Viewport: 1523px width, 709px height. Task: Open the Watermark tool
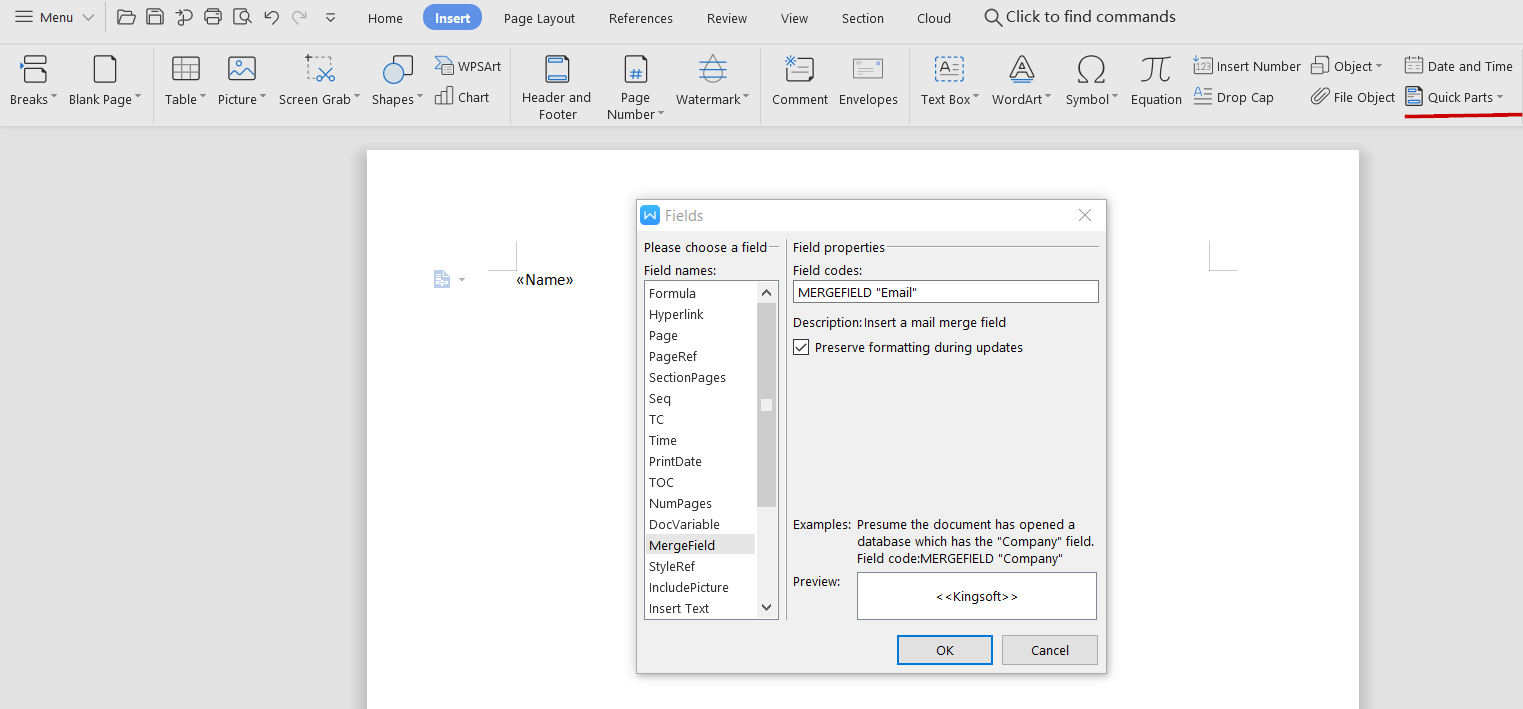click(x=712, y=81)
